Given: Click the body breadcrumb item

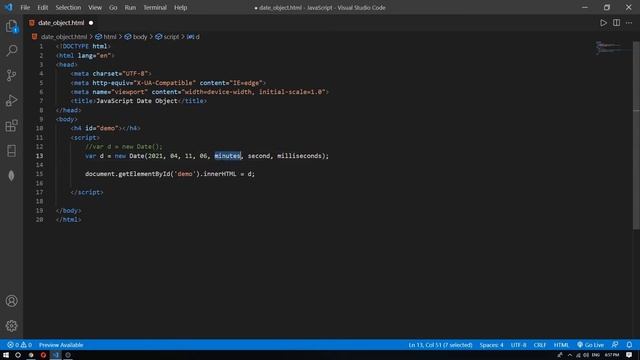Looking at the screenshot, I should coord(140,37).
